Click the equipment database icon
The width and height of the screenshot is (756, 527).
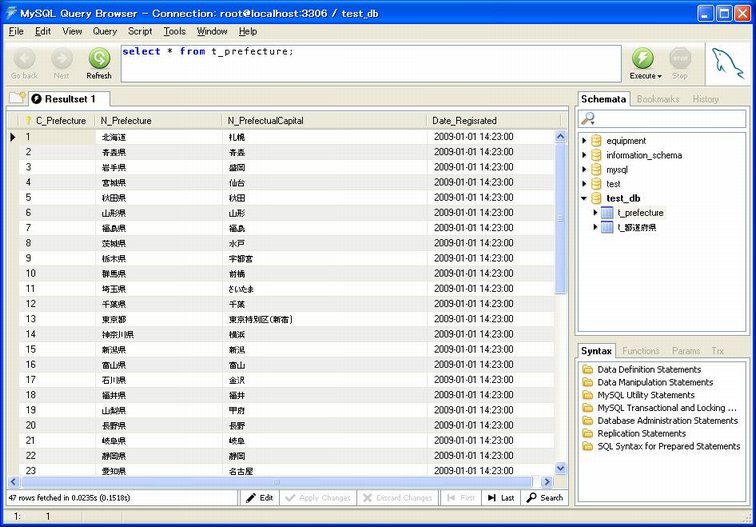[596, 141]
